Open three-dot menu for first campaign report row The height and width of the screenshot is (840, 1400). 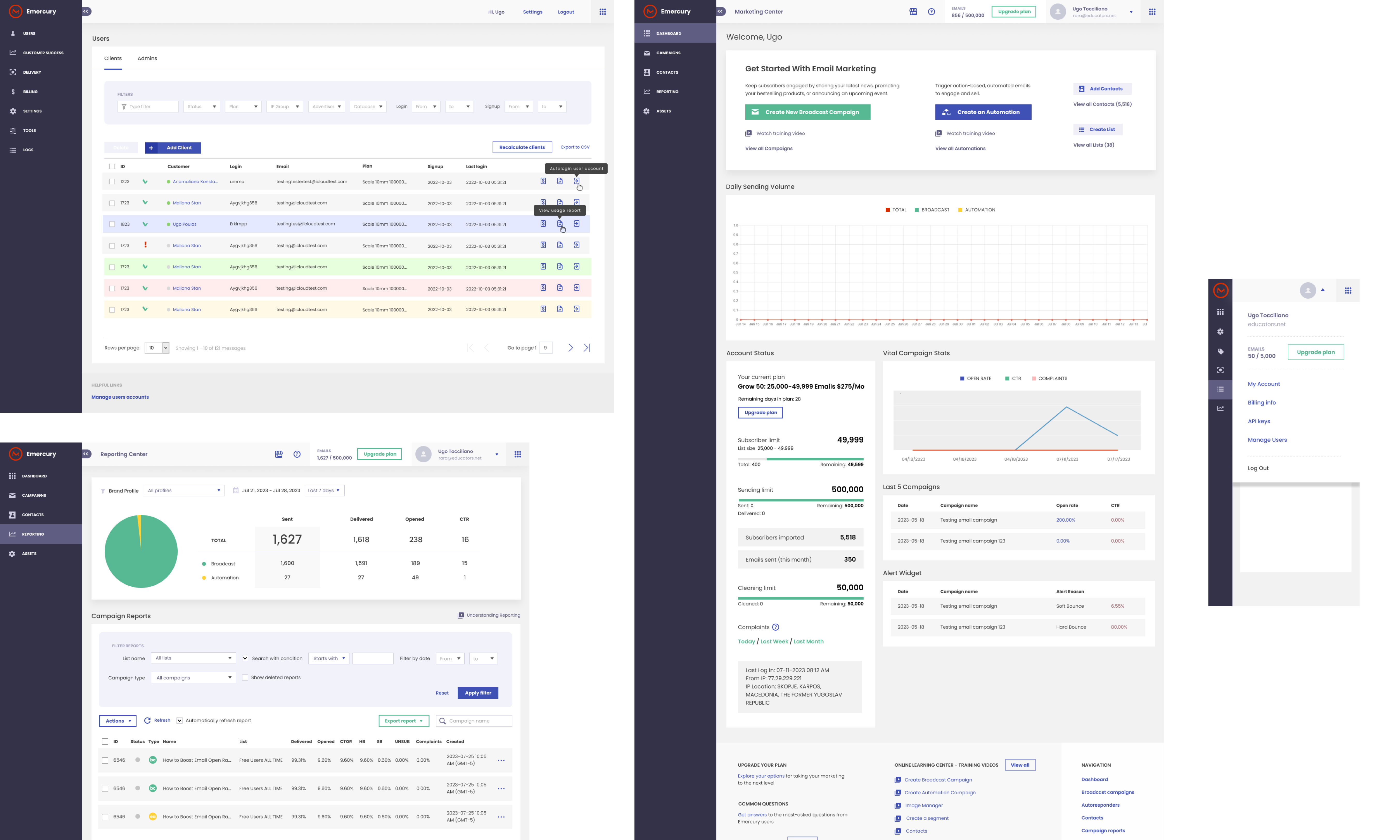(x=501, y=761)
